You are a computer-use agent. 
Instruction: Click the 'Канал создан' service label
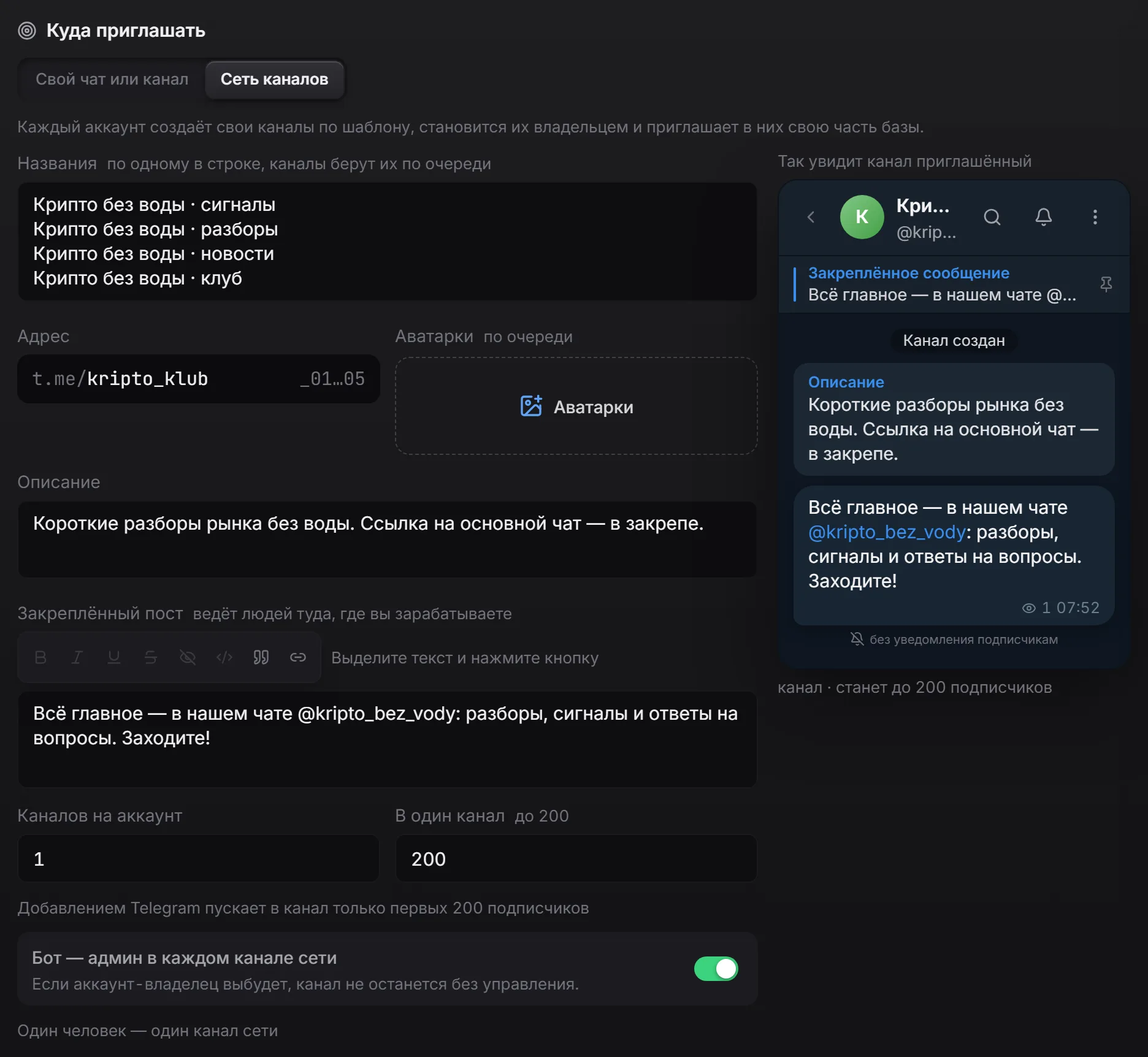click(954, 340)
